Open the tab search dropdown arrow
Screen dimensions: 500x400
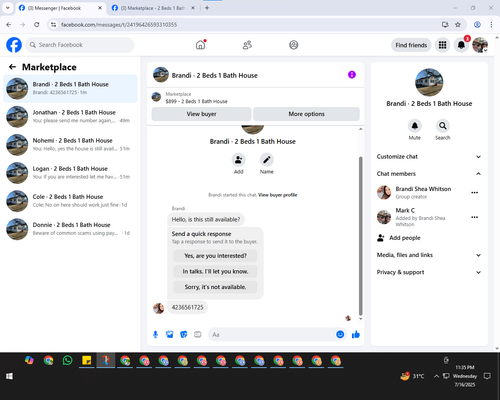coord(8,8)
